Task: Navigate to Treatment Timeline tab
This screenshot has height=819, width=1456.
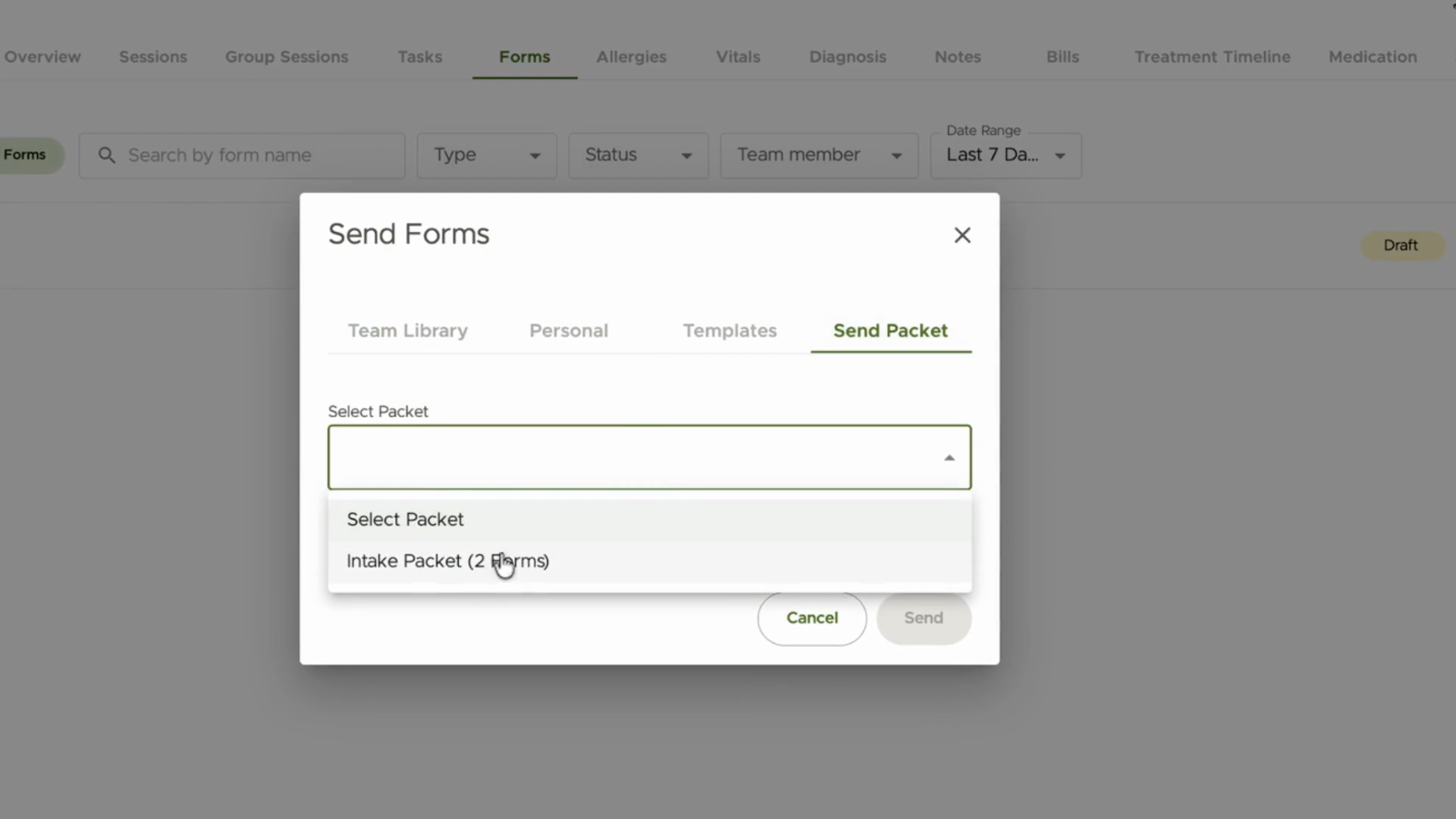Action: click(1212, 57)
